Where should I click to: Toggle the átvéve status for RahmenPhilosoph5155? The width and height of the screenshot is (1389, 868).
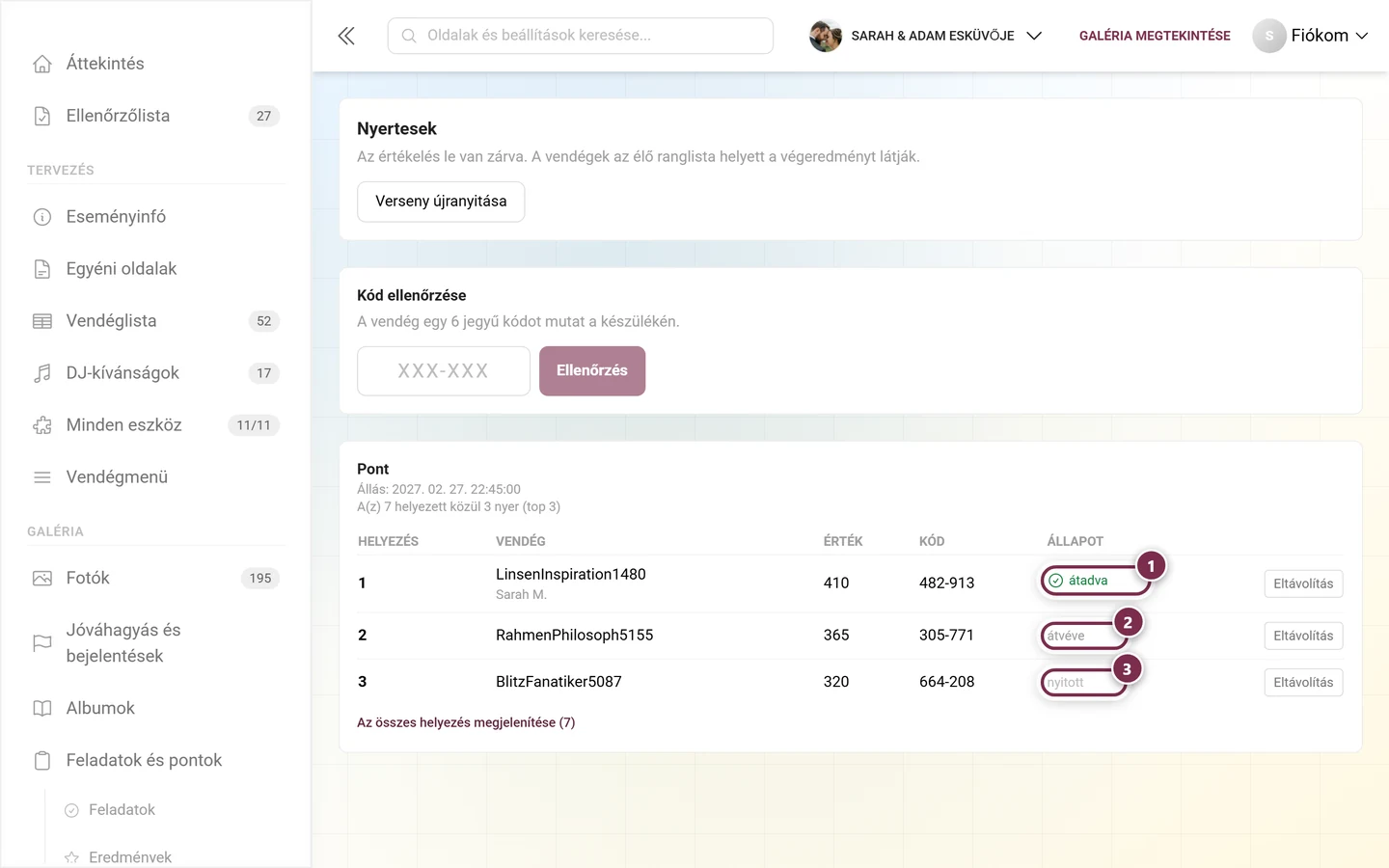click(x=1084, y=636)
